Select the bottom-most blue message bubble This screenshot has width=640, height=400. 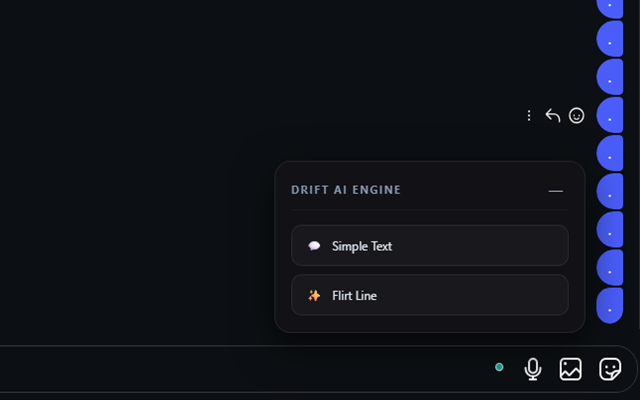click(610, 306)
